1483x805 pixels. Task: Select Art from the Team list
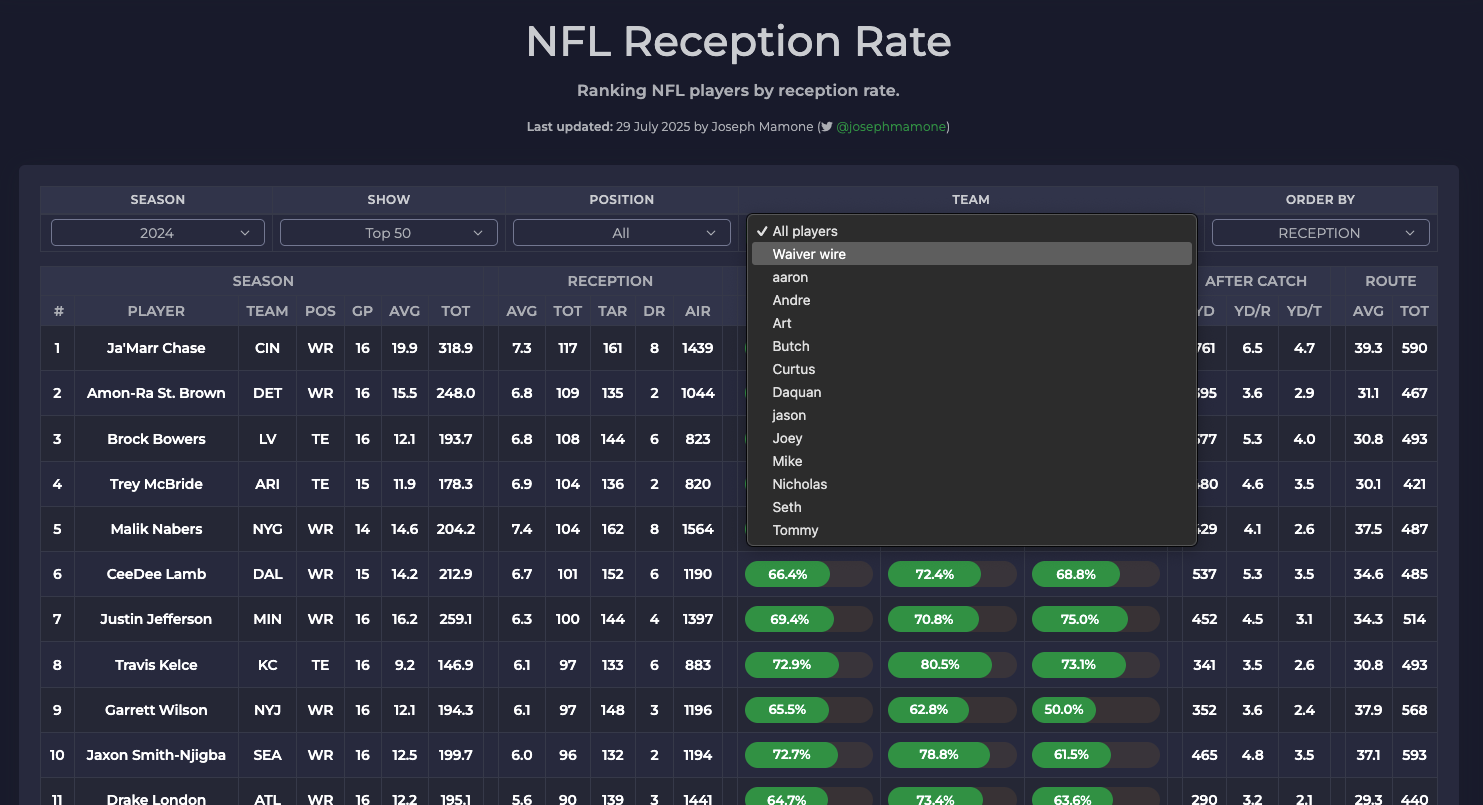point(971,323)
